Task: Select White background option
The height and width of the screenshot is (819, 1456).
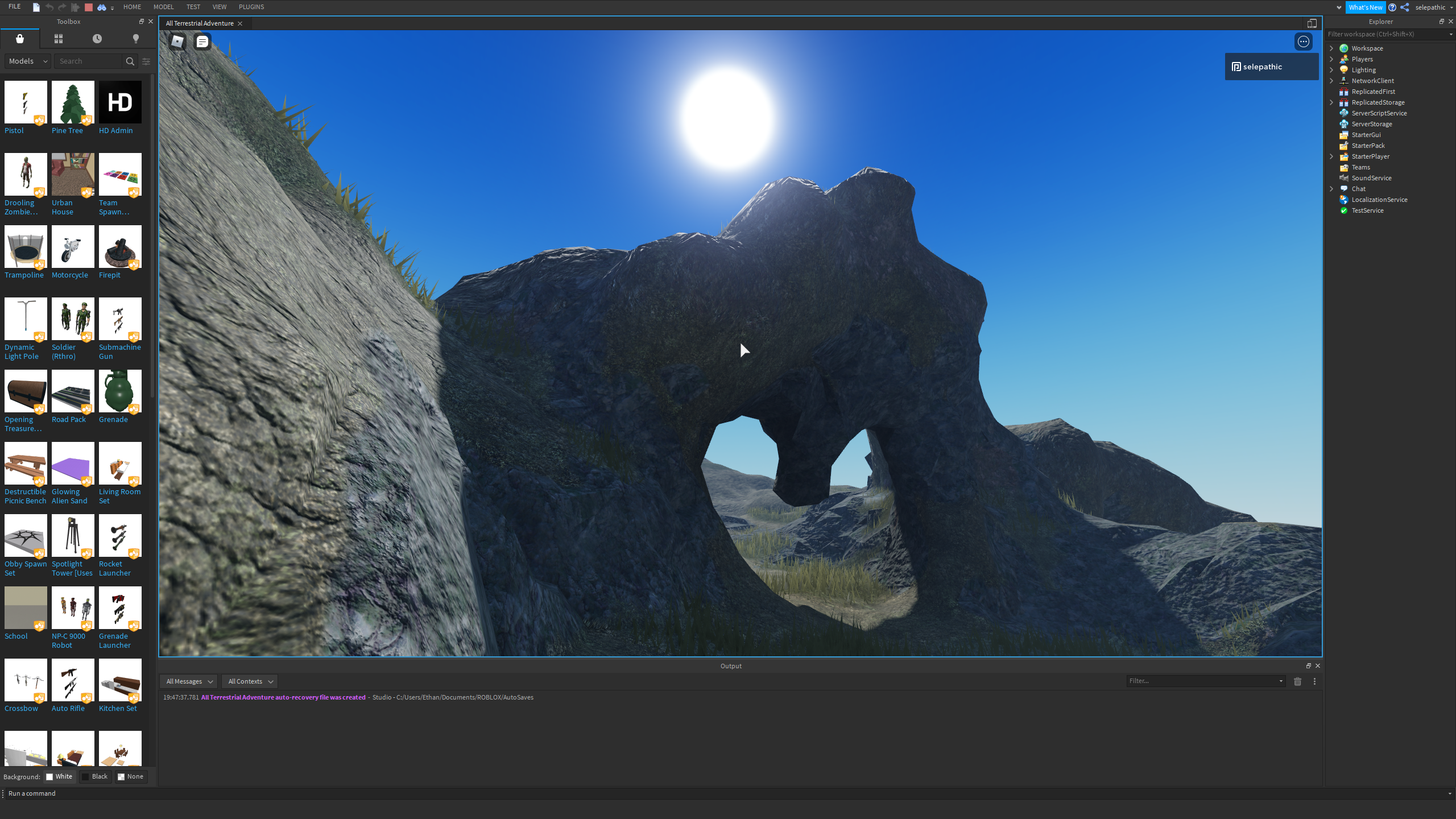Action: [x=60, y=776]
